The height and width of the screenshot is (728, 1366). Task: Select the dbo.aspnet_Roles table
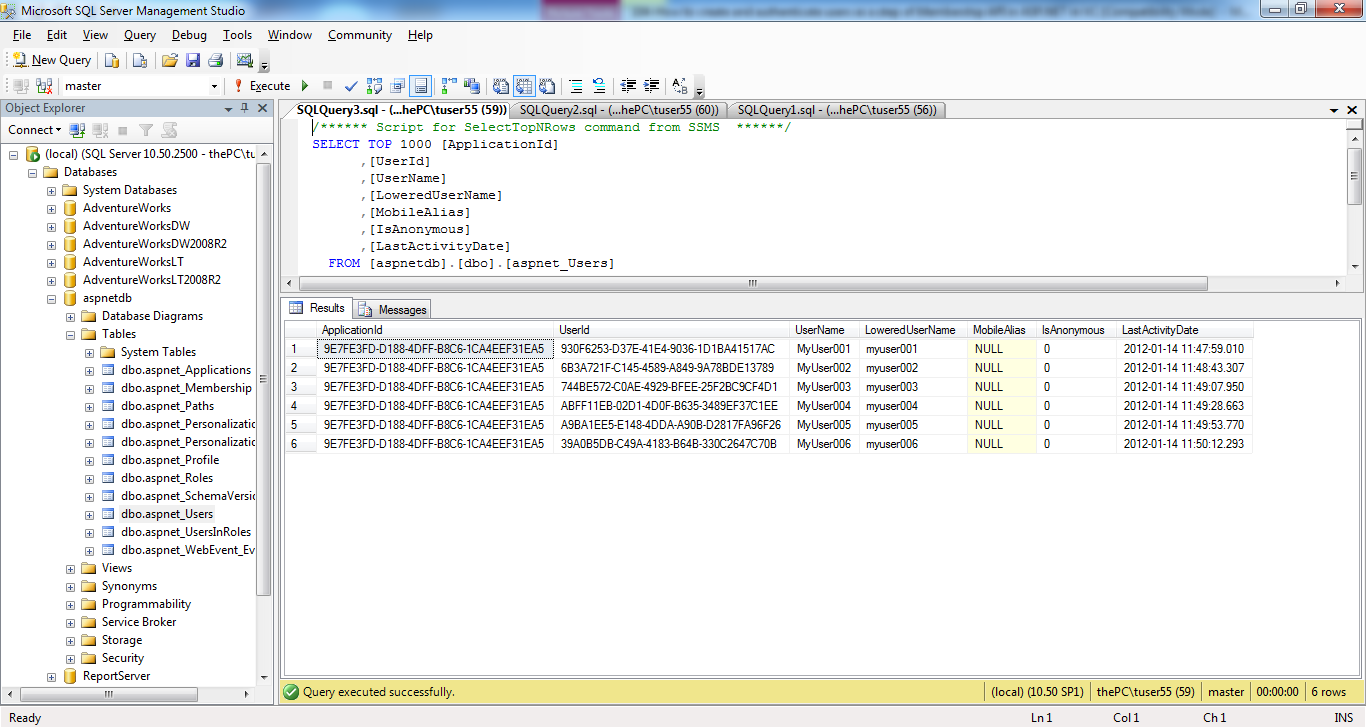[167, 478]
